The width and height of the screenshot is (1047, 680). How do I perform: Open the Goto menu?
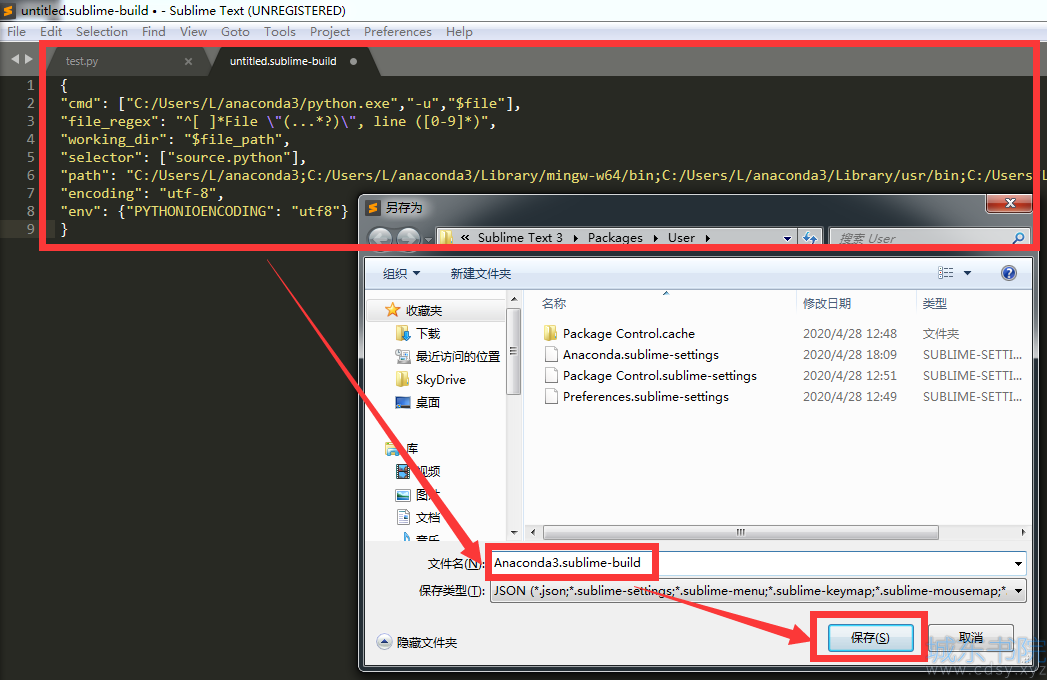(x=235, y=31)
